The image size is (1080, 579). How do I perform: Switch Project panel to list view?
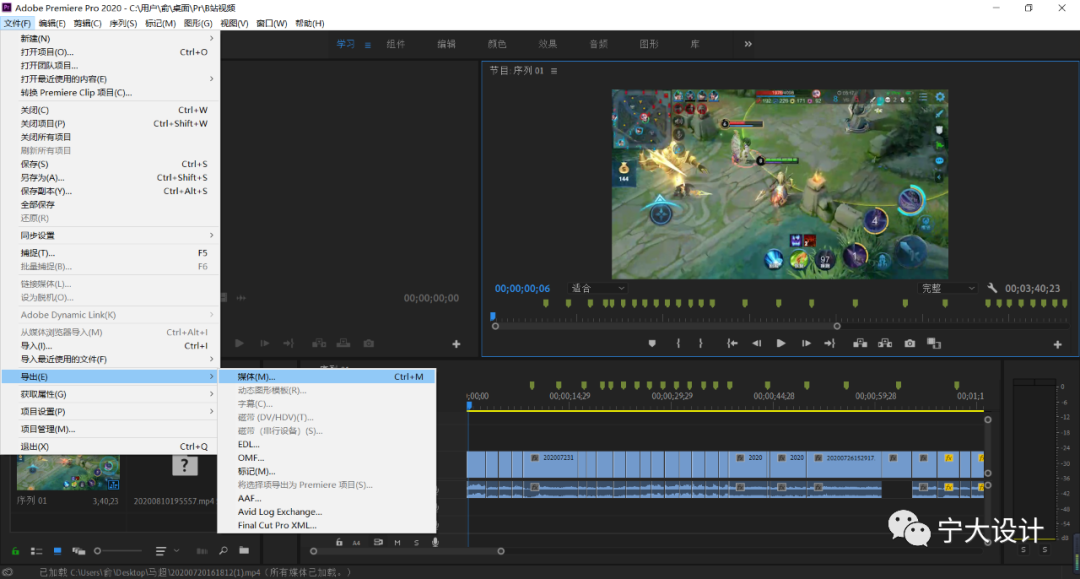[37, 551]
